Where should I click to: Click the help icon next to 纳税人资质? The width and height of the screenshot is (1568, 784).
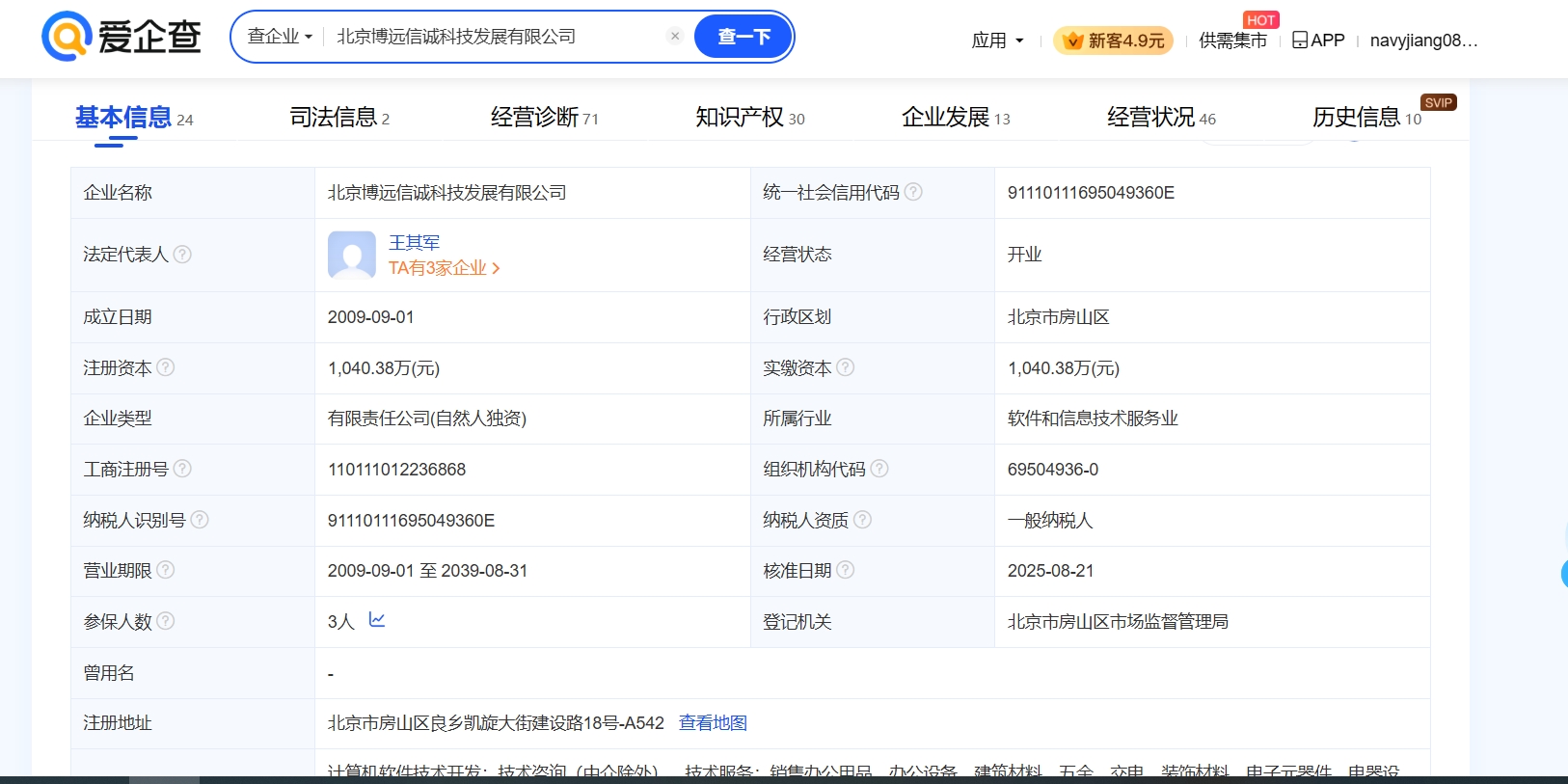[x=862, y=520]
